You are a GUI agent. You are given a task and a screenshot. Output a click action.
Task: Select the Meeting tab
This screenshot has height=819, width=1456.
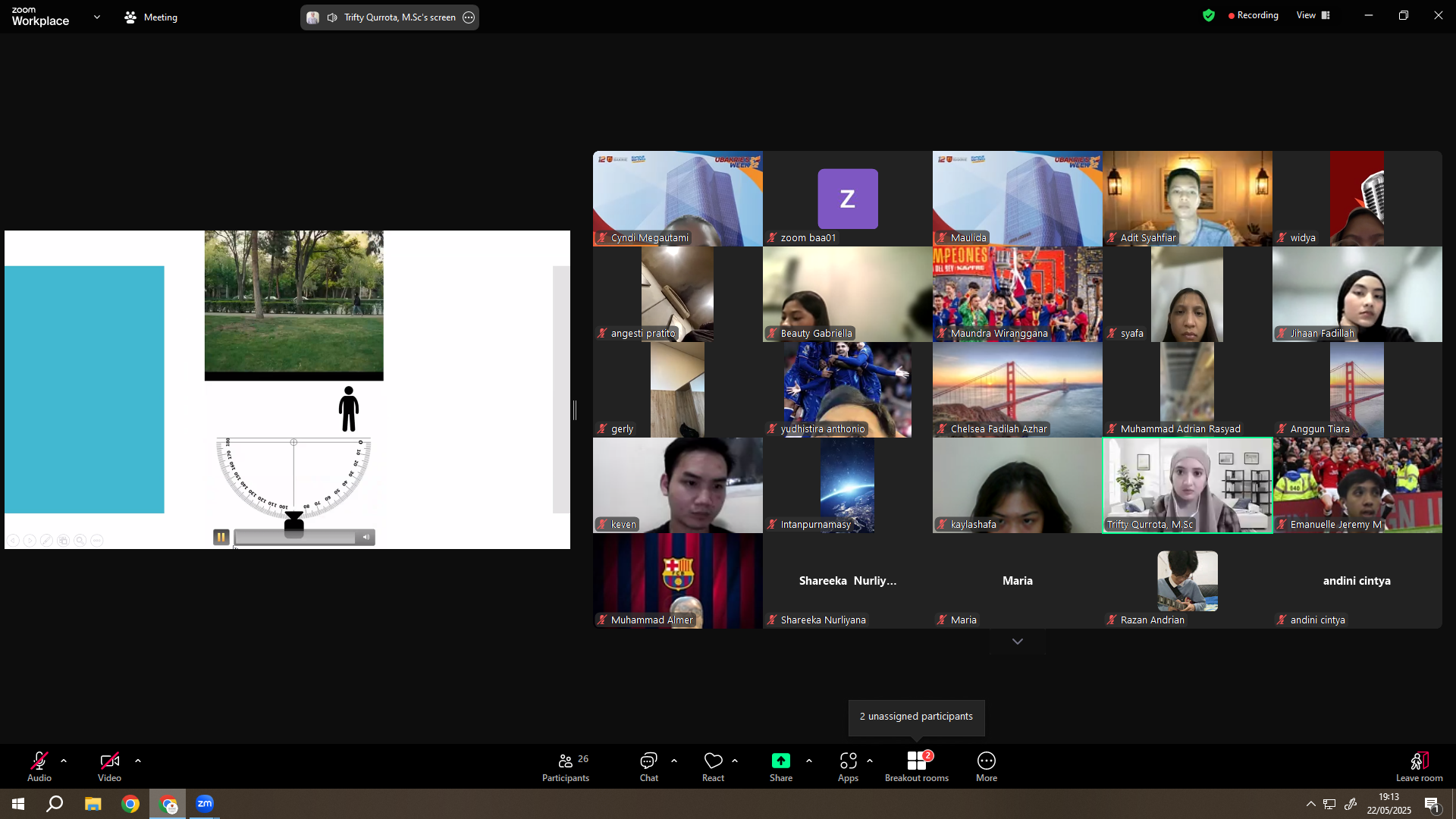(x=151, y=17)
